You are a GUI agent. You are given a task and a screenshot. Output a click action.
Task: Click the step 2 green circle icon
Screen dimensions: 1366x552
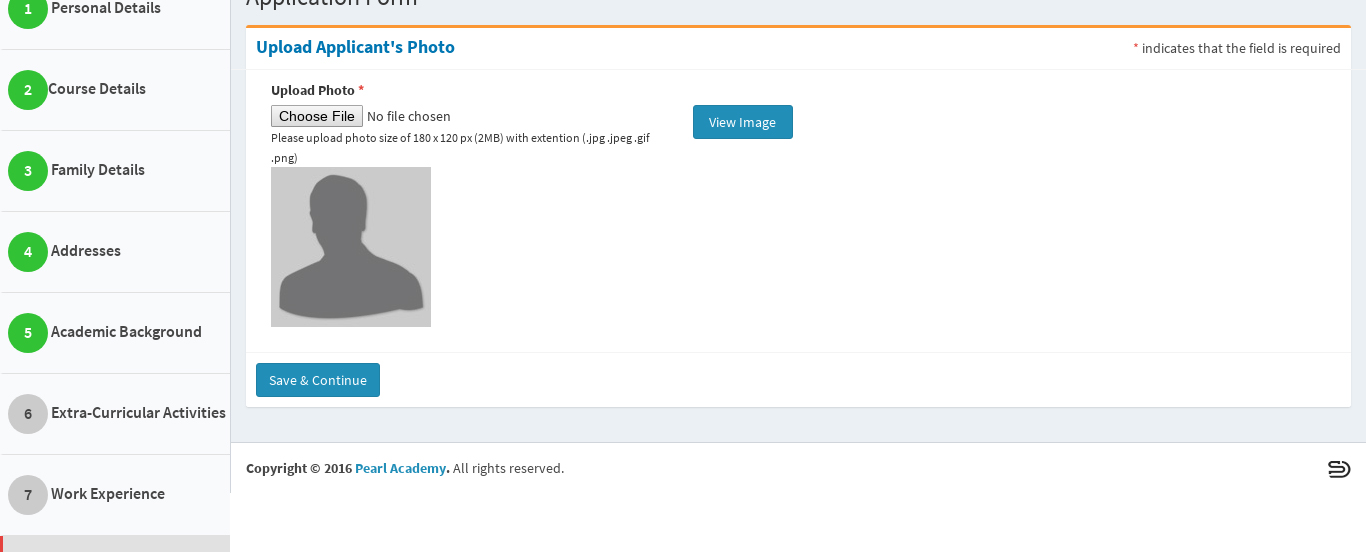point(28,90)
